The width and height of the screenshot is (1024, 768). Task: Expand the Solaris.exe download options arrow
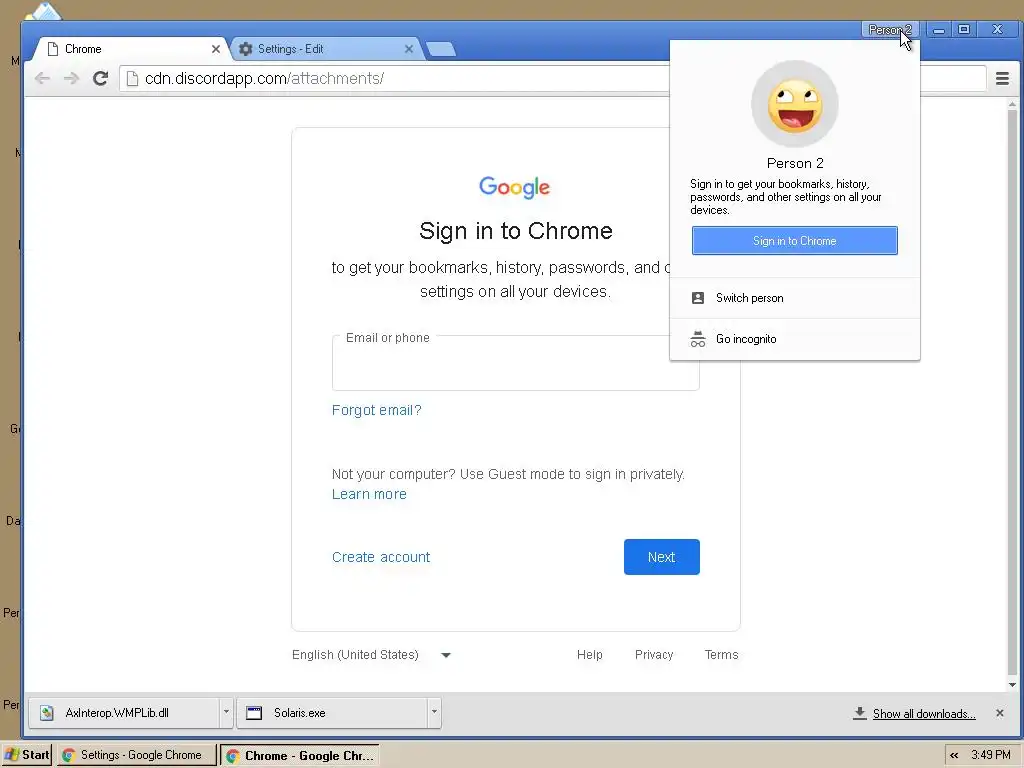434,712
